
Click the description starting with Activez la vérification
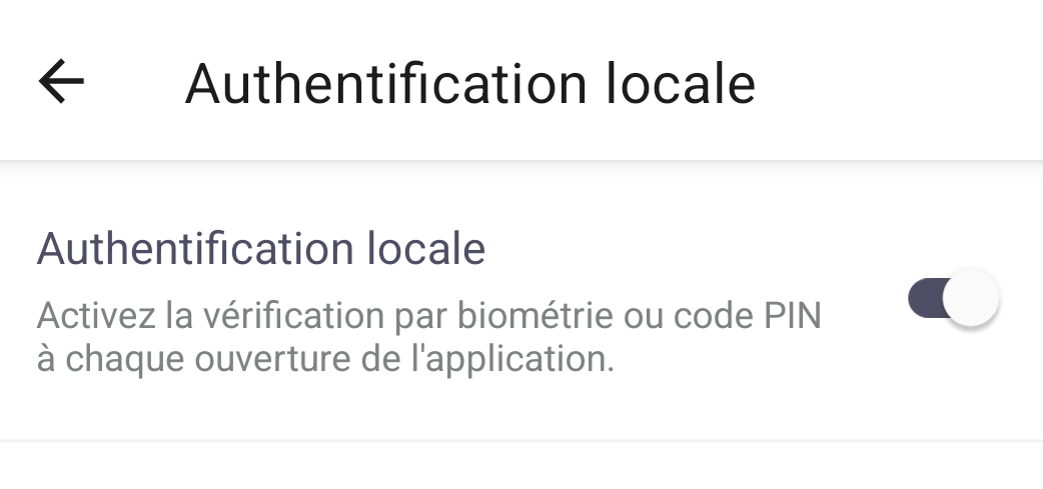click(x=428, y=317)
